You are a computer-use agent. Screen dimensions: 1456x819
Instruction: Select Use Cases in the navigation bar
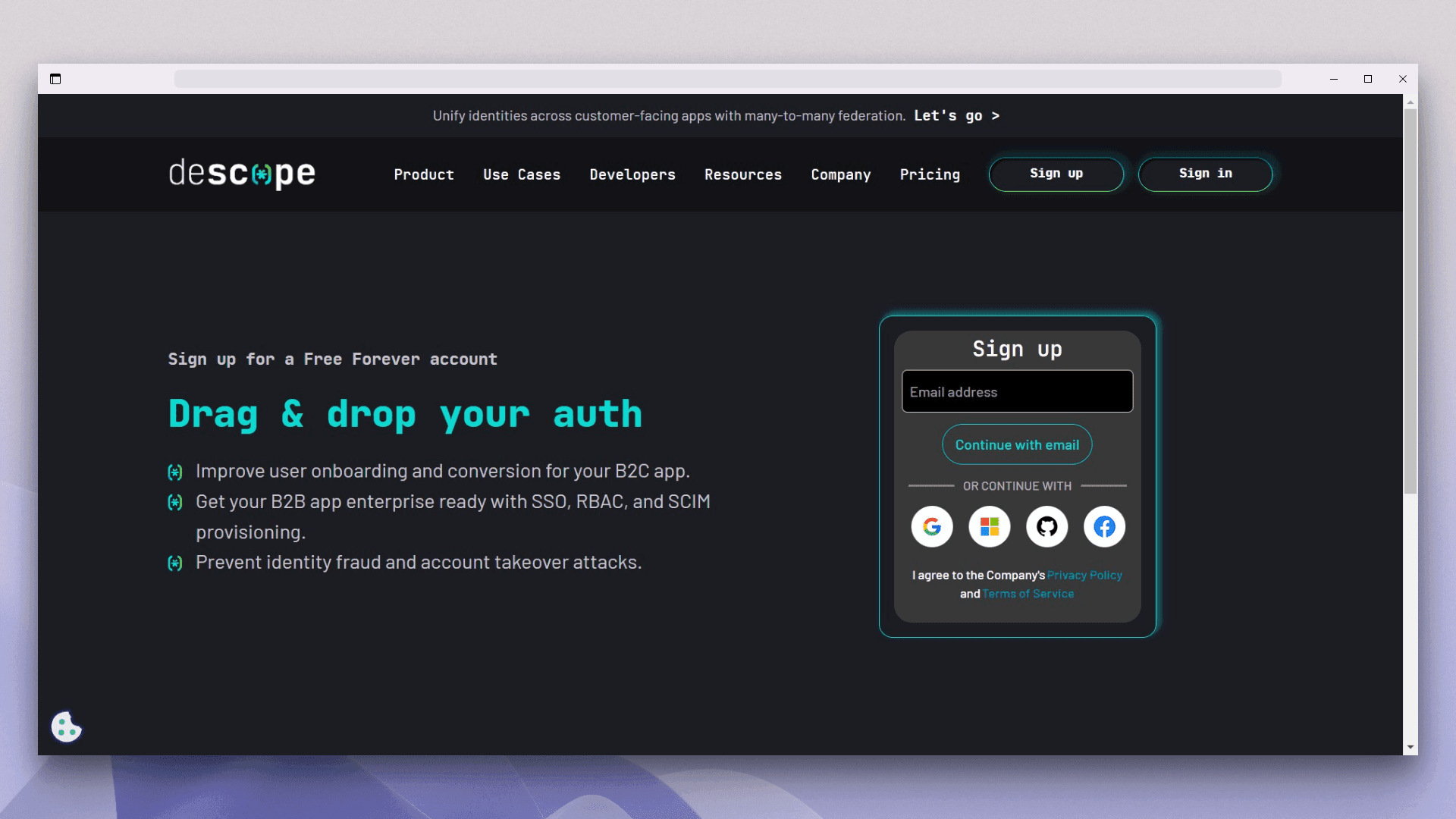point(522,174)
